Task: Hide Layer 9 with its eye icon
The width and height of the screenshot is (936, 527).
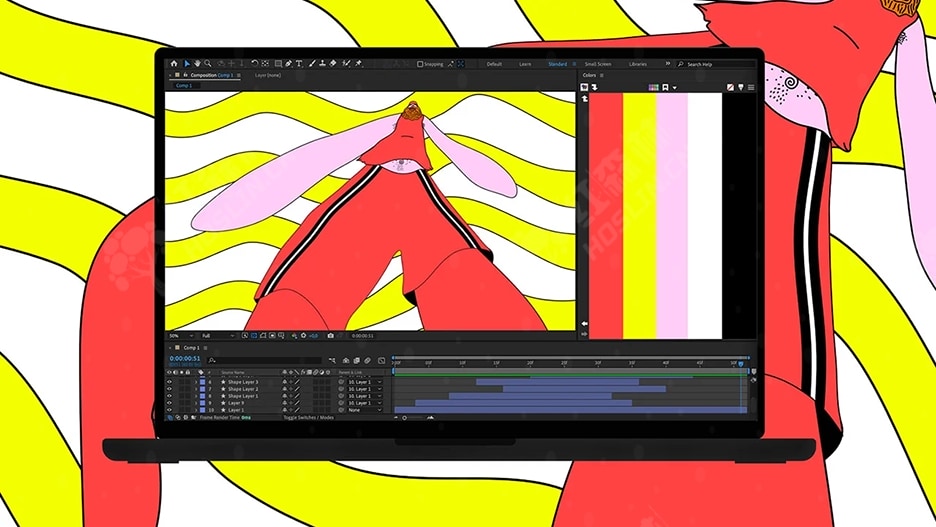Action: [170, 403]
